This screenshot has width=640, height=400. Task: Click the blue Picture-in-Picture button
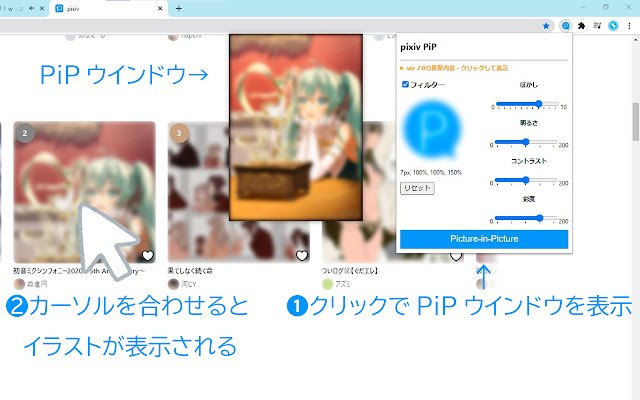pyautogui.click(x=484, y=239)
